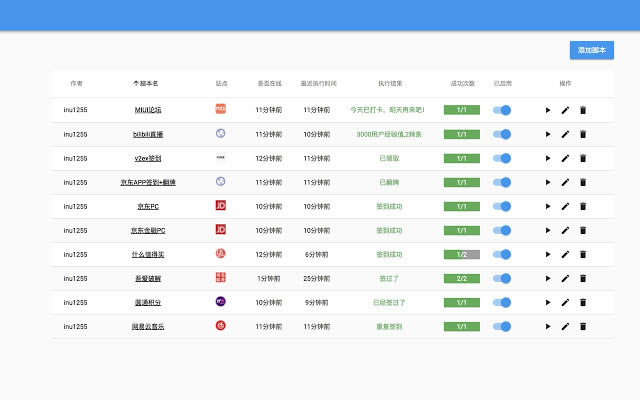
Task: Disable the bilibili直播 enabled switch
Action: click(502, 134)
